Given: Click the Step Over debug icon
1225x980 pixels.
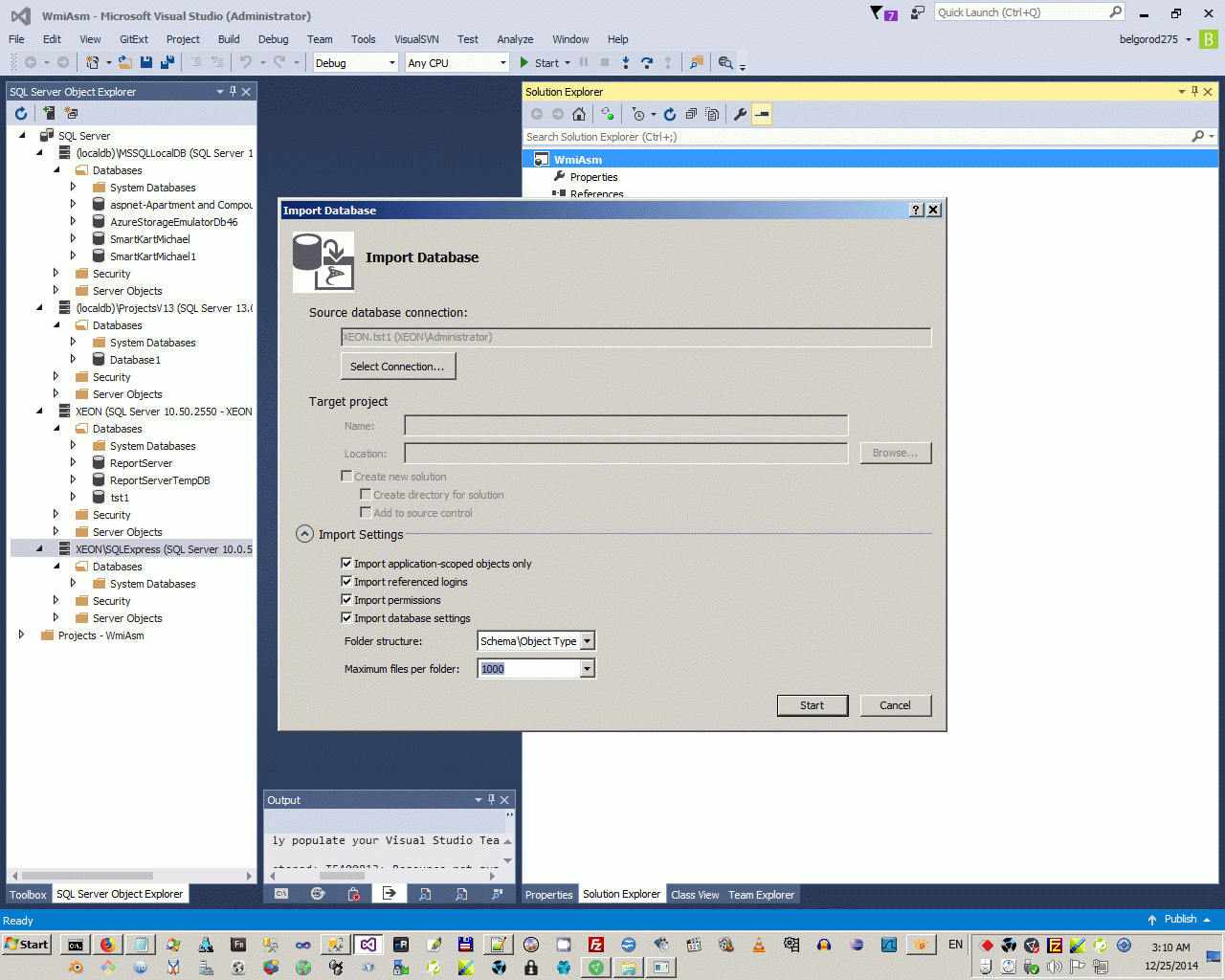Looking at the screenshot, I should click(647, 62).
